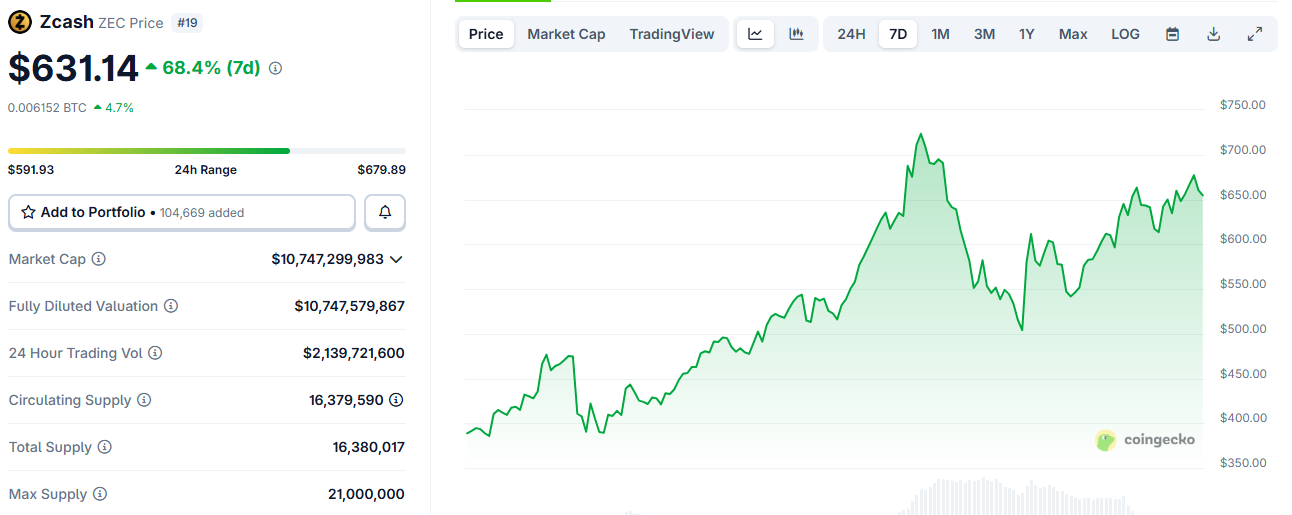This screenshot has height=515, width=1292.
Task: Show Fully Diluted Valuation info icon
Action: pyautogui.click(x=171, y=306)
